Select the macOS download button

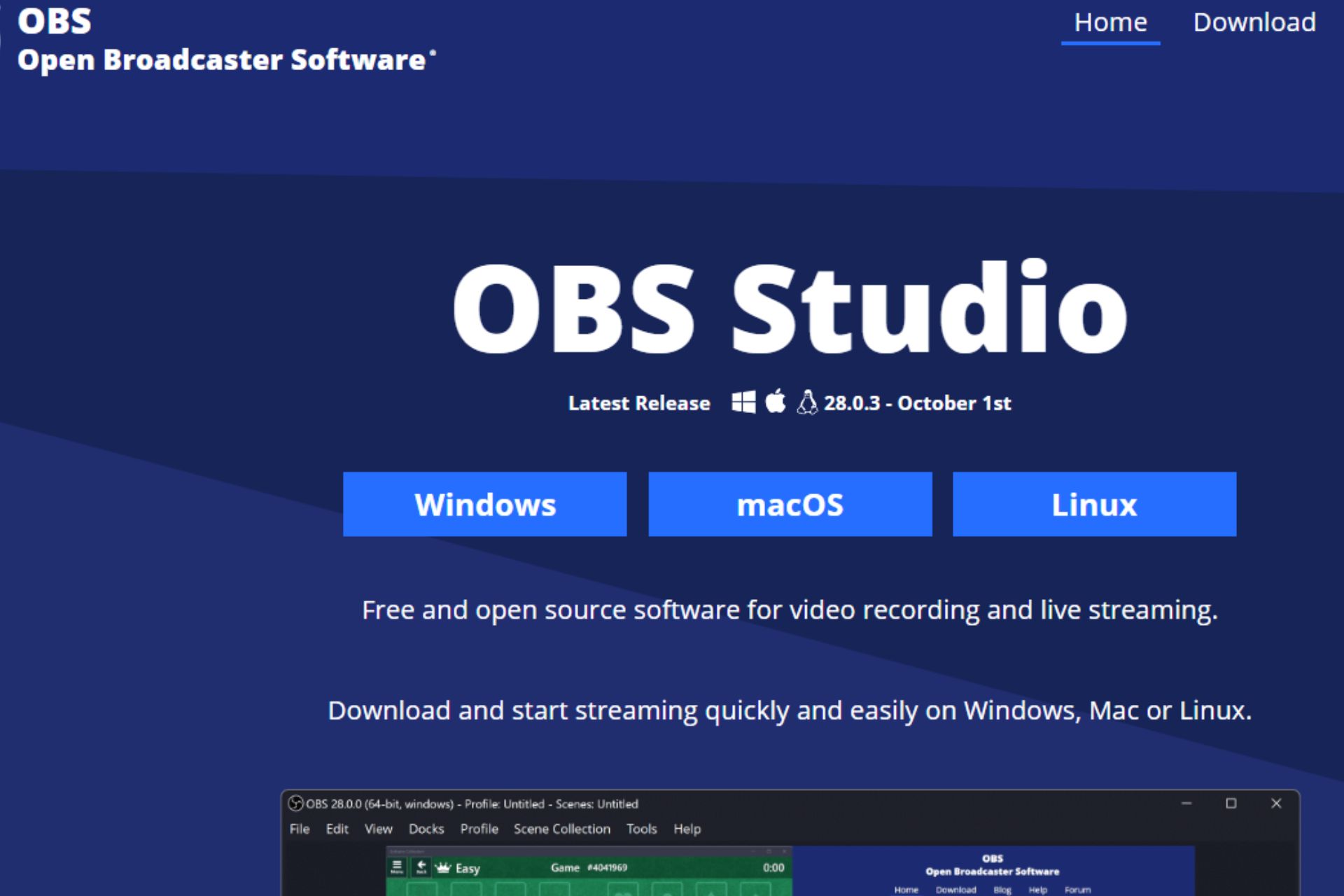pos(790,504)
